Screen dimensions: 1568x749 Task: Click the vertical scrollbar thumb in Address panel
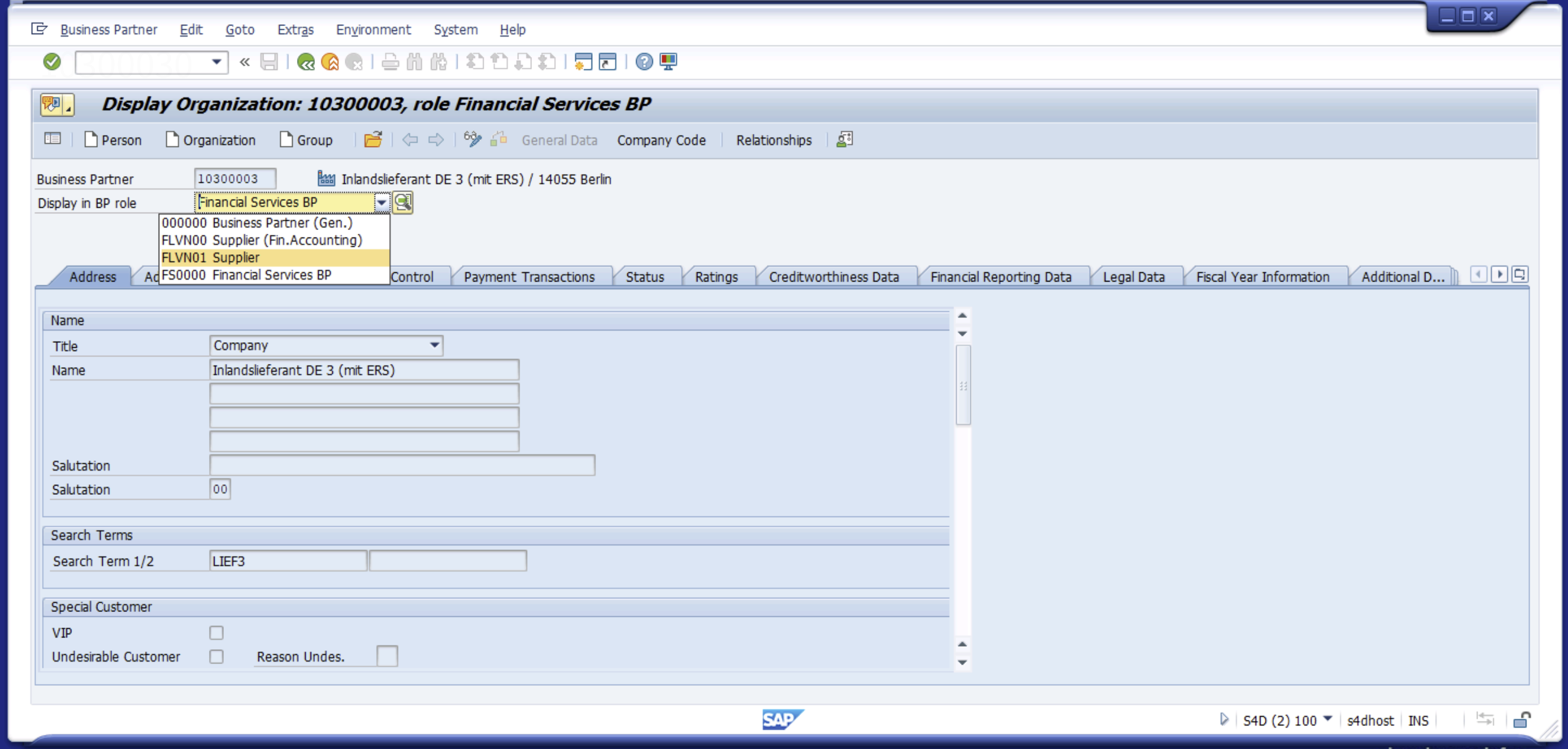pos(963,386)
